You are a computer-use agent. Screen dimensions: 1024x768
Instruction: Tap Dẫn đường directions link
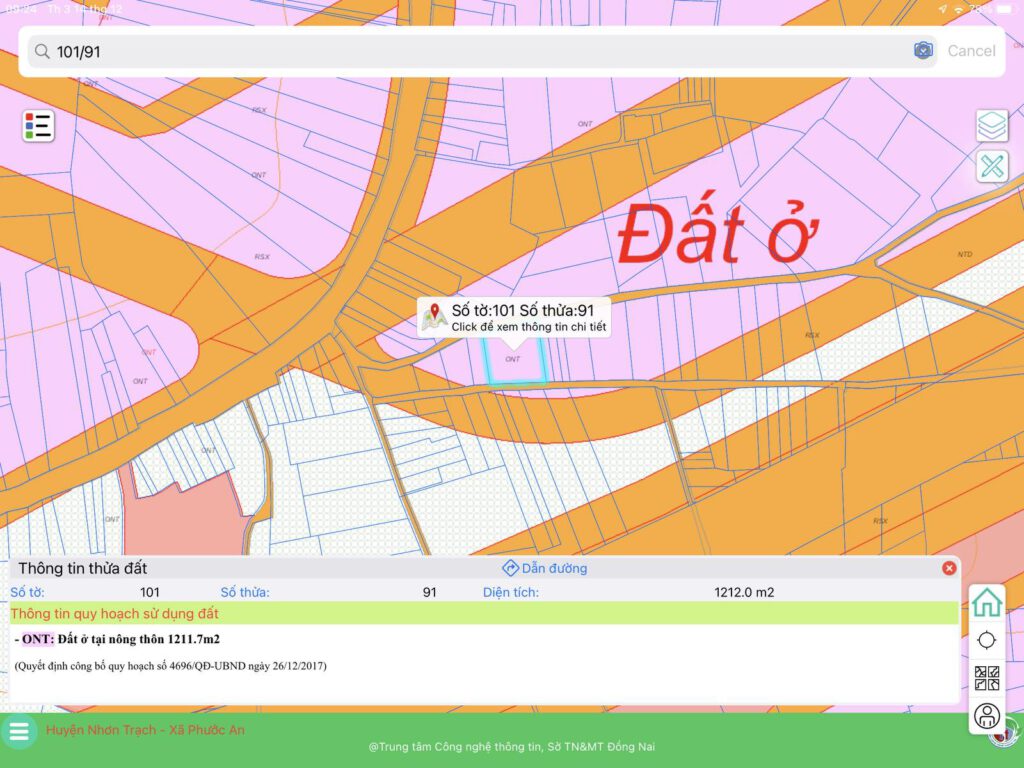(x=545, y=568)
